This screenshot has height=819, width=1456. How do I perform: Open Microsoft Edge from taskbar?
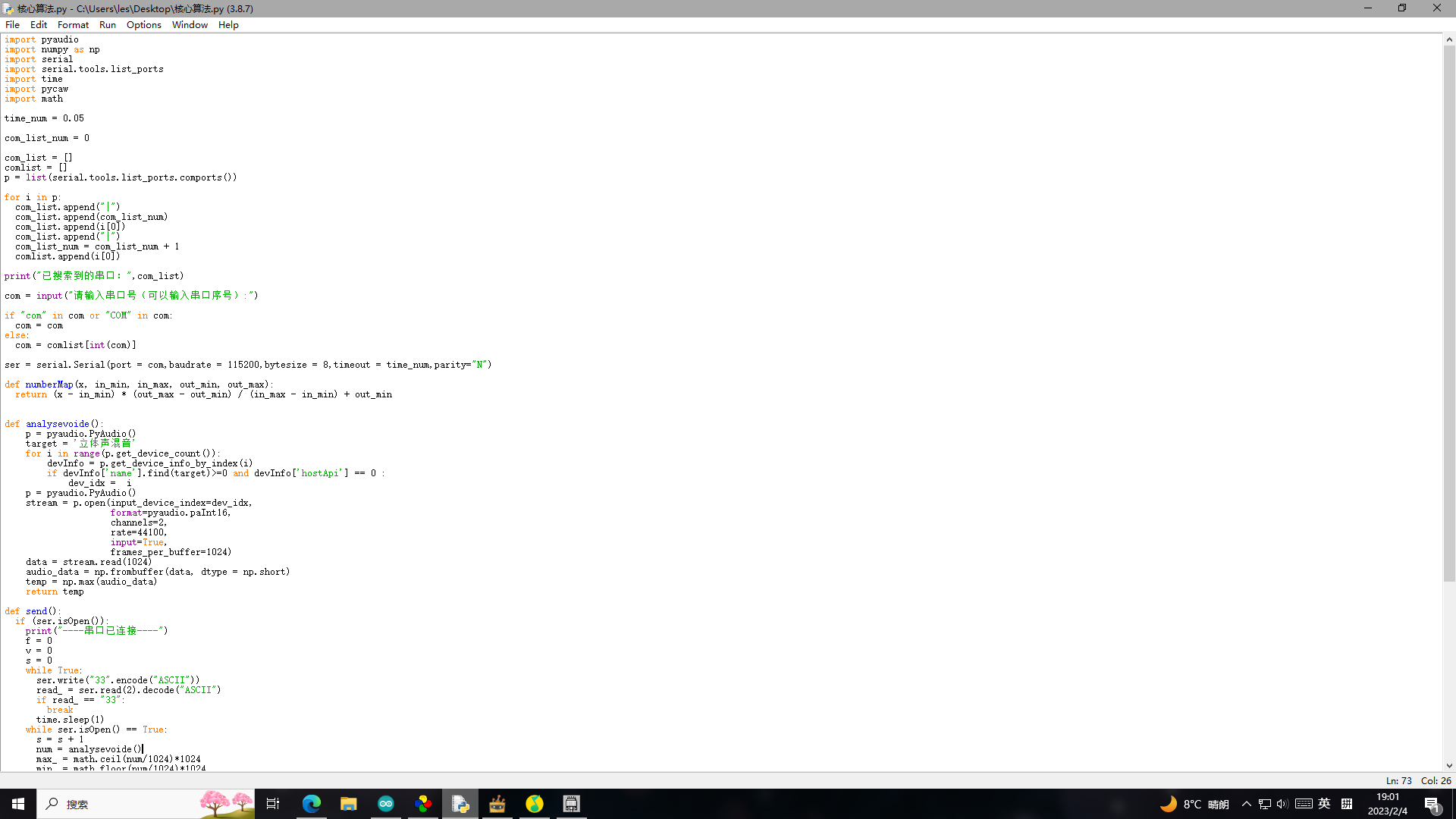(x=311, y=804)
